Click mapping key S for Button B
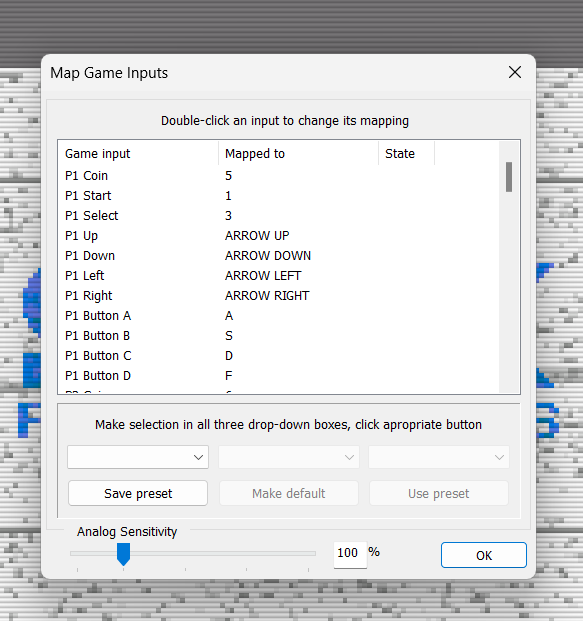This screenshot has height=621, width=583. pyautogui.click(x=229, y=336)
